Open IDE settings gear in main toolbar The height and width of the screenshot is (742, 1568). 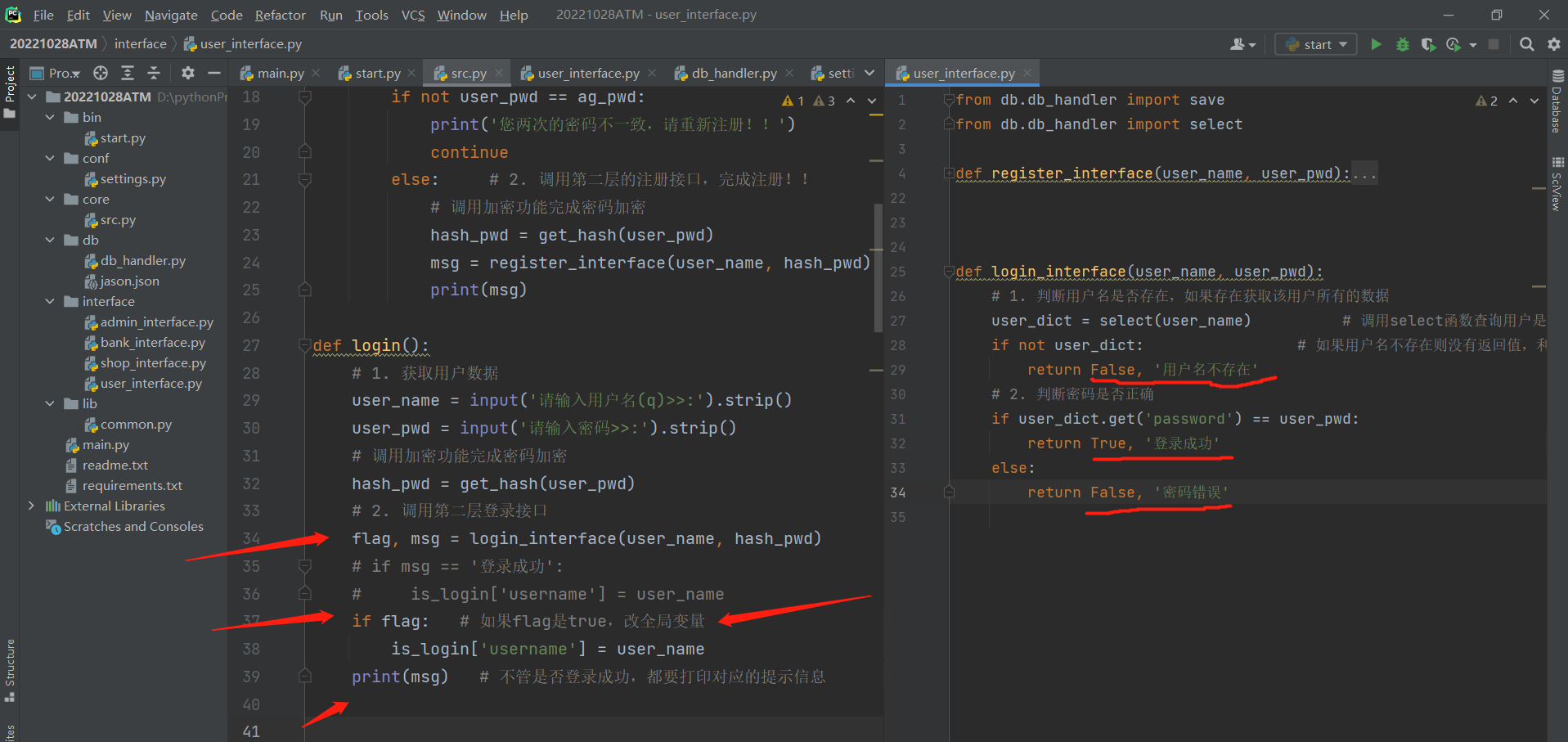coord(1553,44)
